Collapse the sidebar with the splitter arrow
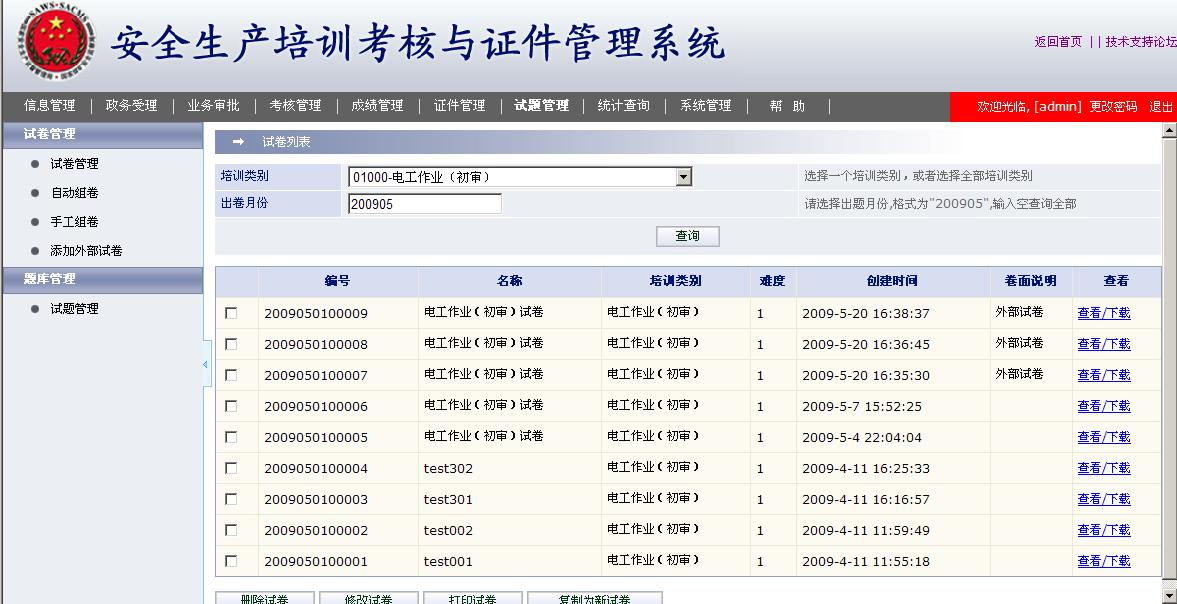 coord(206,365)
